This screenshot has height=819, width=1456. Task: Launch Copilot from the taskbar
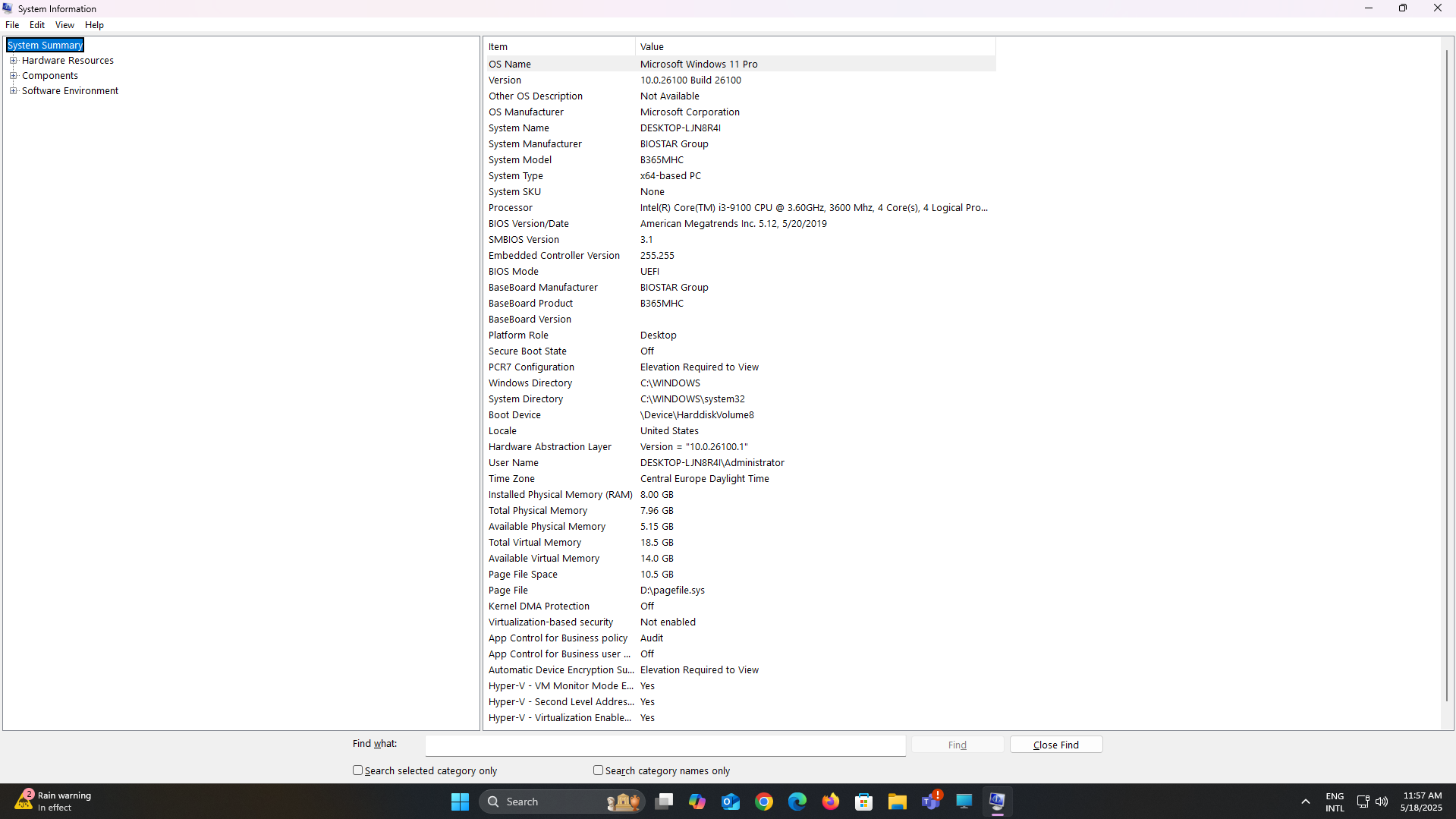tap(697, 802)
